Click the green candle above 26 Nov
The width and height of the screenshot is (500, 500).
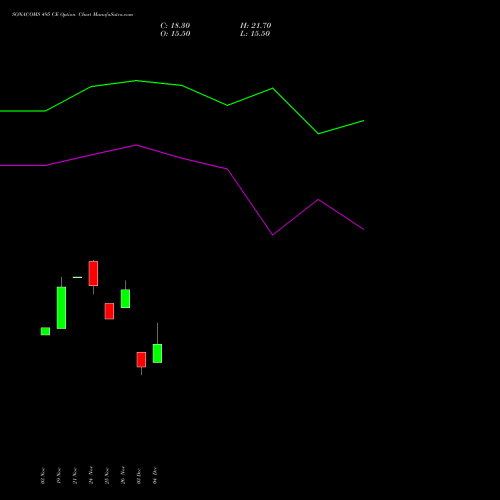[125, 298]
